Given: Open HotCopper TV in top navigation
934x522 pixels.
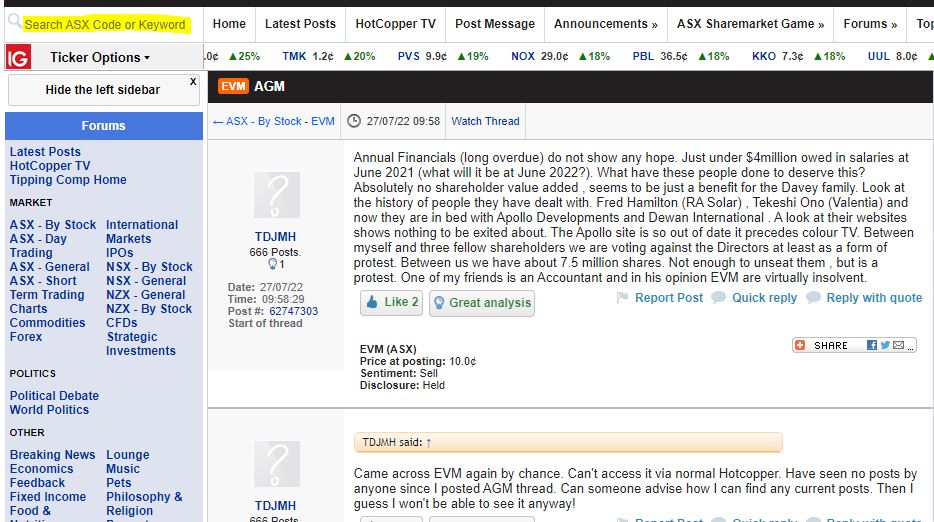Looking at the screenshot, I should [x=396, y=24].
